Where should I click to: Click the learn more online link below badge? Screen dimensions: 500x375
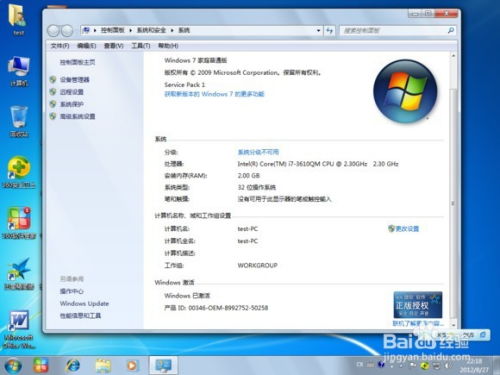(x=418, y=323)
